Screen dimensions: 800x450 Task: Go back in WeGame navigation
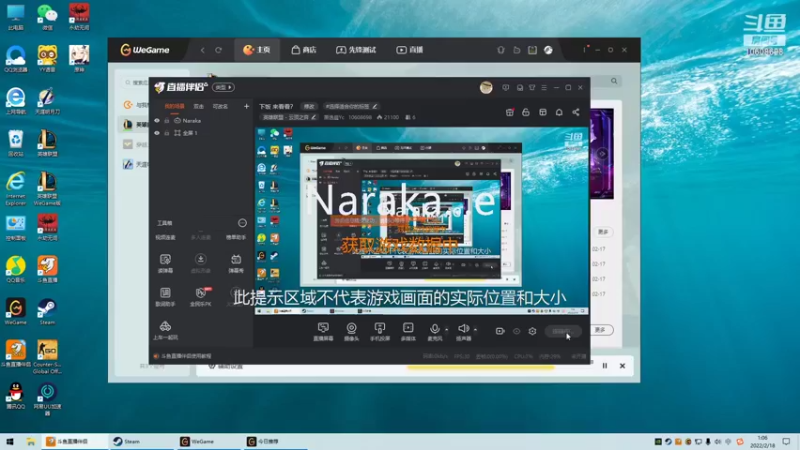(x=203, y=50)
